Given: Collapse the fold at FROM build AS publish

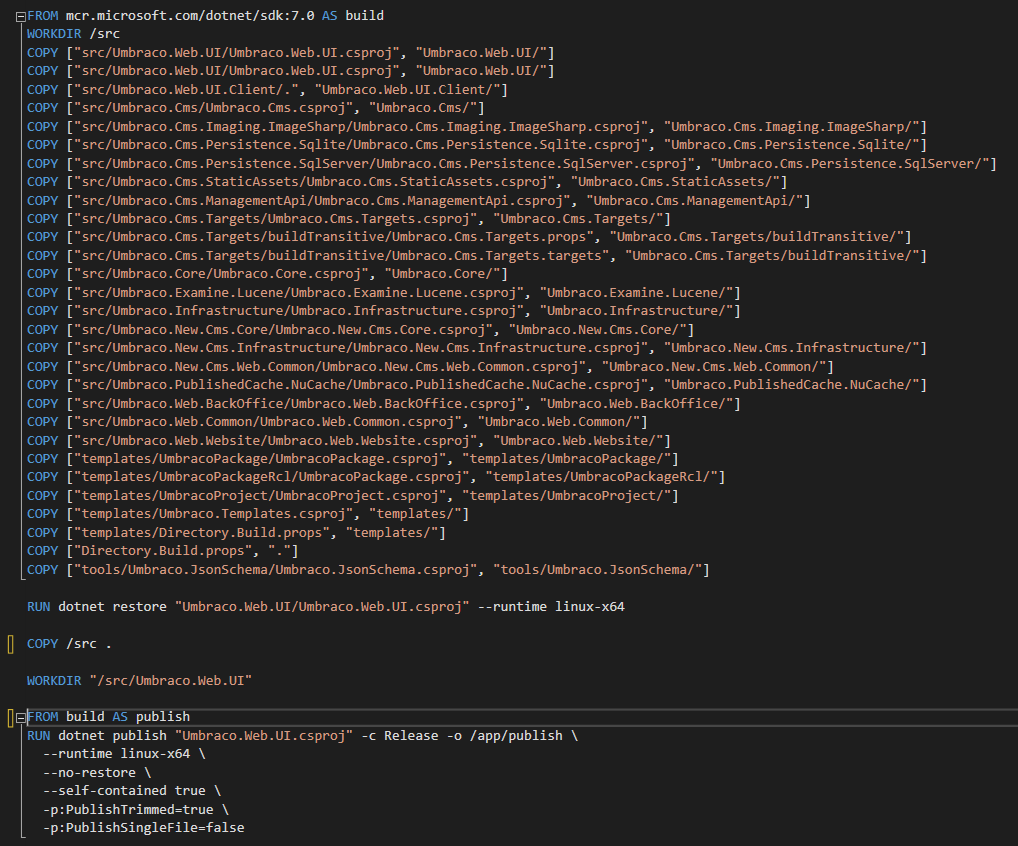Looking at the screenshot, I should (20, 717).
